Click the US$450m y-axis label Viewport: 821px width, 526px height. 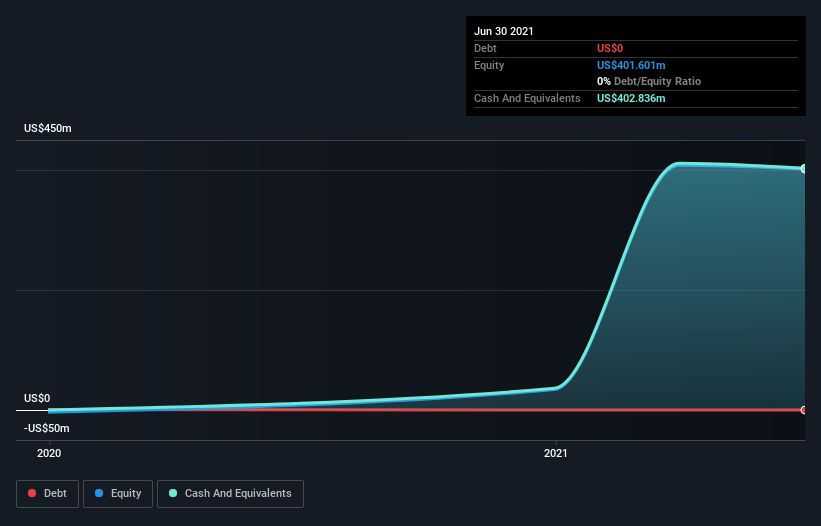tap(48, 128)
